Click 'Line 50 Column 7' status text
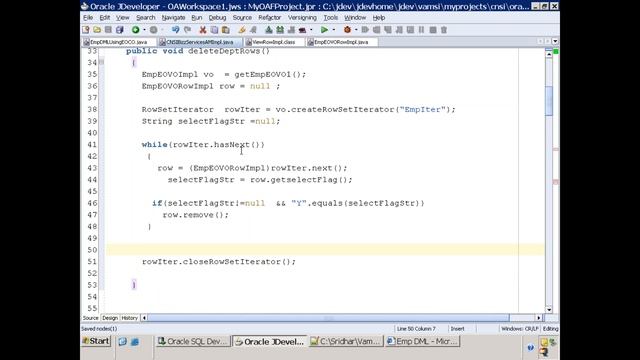Image resolution: width=640 pixels, height=360 pixels. tap(416, 329)
